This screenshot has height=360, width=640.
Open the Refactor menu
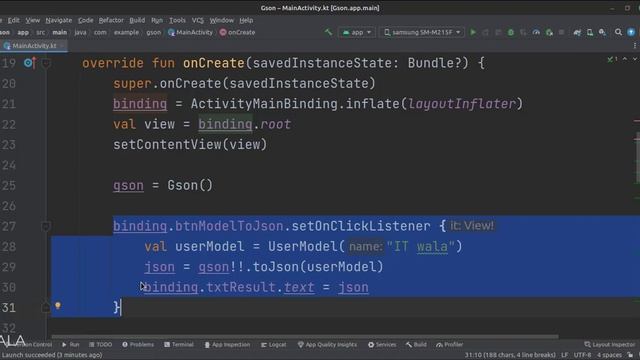tap(111, 20)
